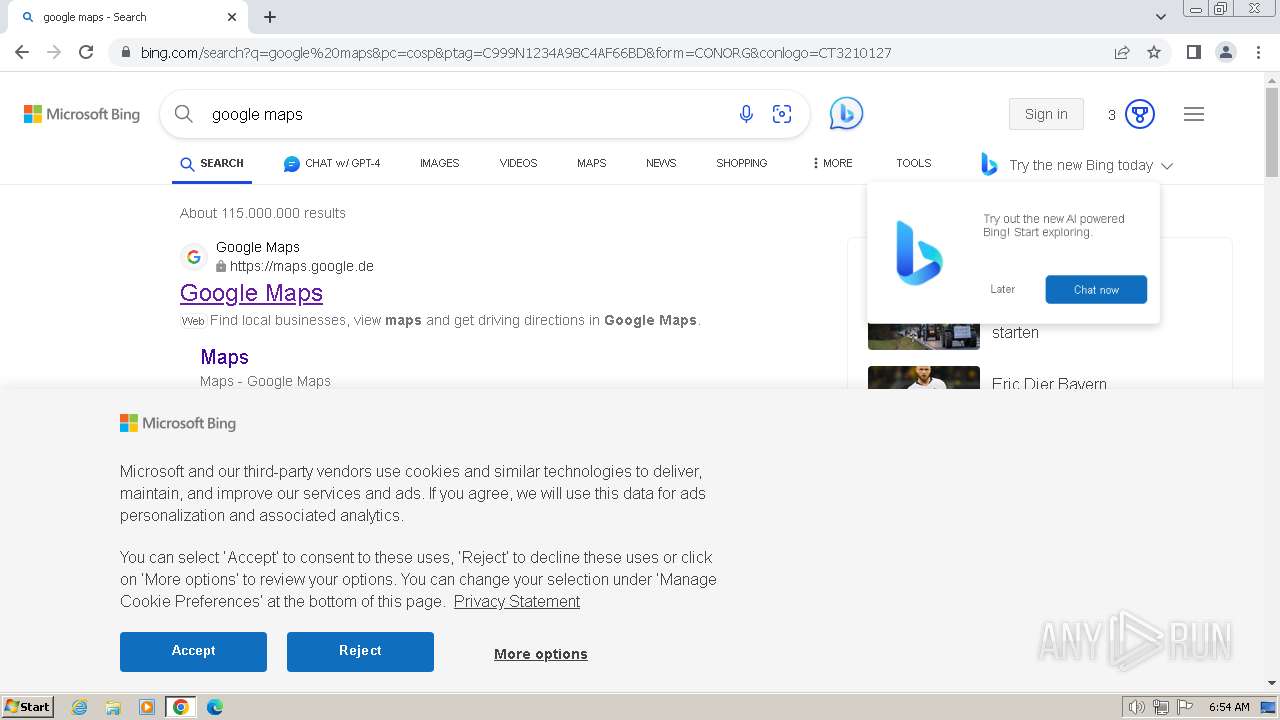Screen dimensions: 1280x720
Task: Switch to the NEWS tab
Action: 661,163
